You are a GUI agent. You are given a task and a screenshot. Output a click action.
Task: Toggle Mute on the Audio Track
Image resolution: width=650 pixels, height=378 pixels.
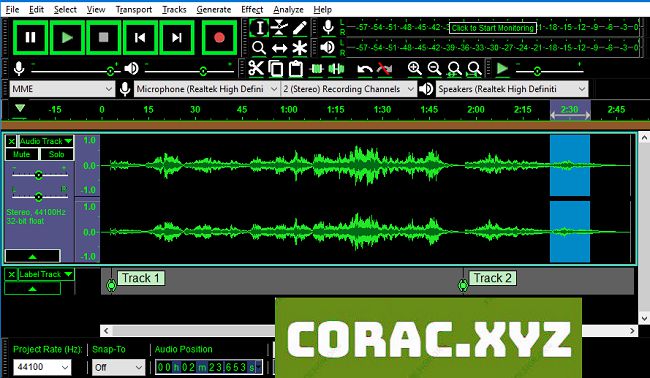pyautogui.click(x=22, y=154)
